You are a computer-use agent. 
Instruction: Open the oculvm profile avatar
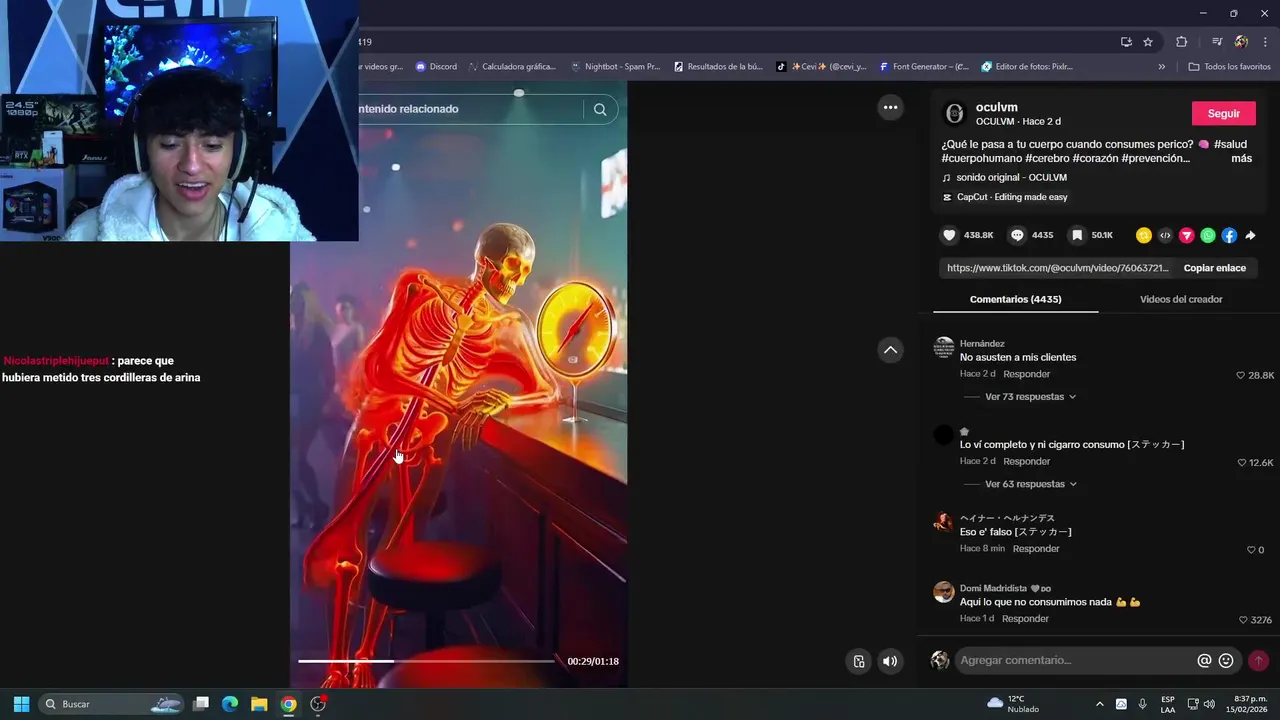[955, 113]
